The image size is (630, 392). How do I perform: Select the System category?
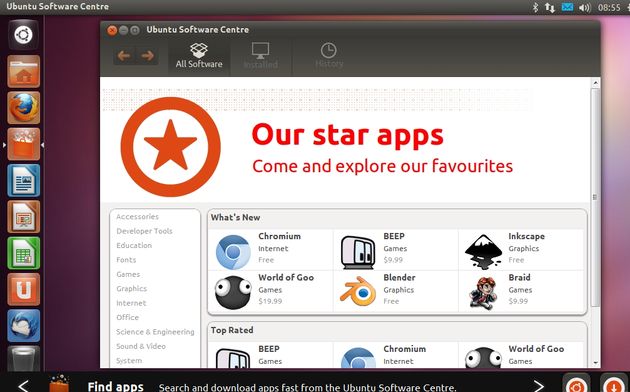[129, 361]
